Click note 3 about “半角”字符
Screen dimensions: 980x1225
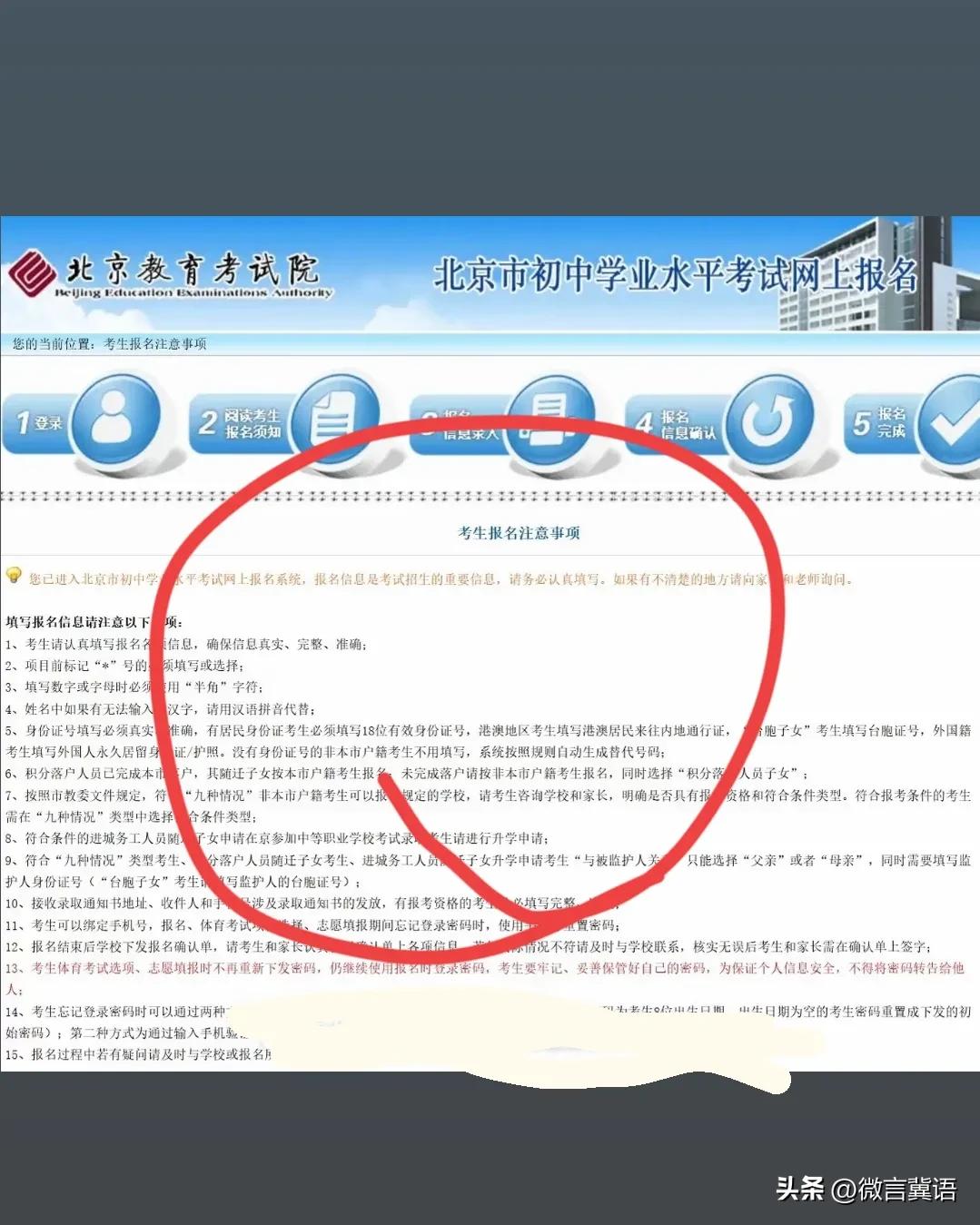click(x=134, y=687)
